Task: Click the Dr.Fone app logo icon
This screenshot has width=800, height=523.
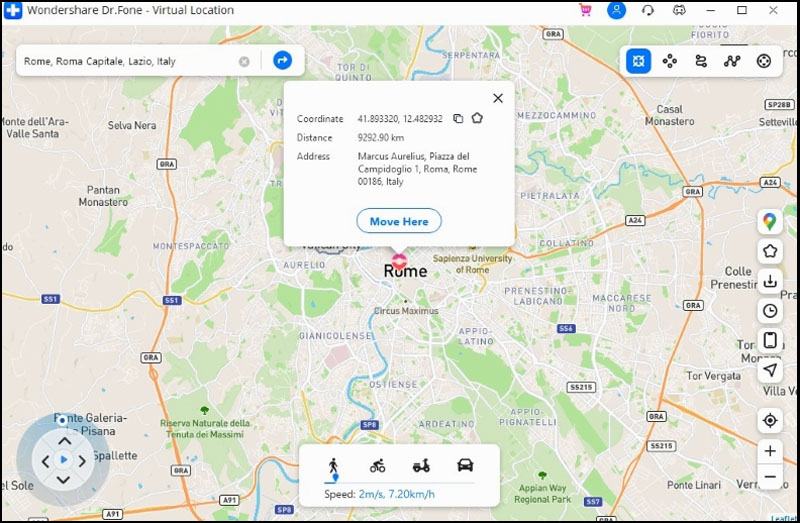Action: [12, 10]
